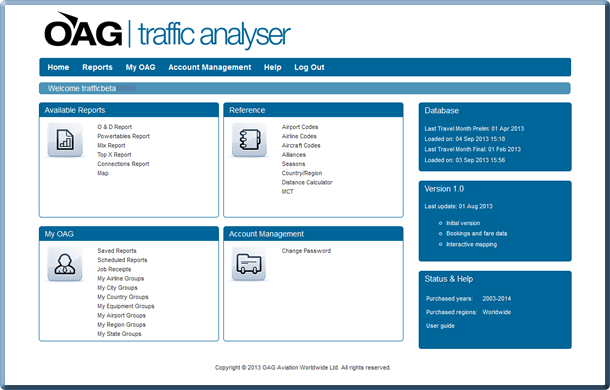
Task: Click the Welcome trafficbeta banner text
Action: [82, 88]
